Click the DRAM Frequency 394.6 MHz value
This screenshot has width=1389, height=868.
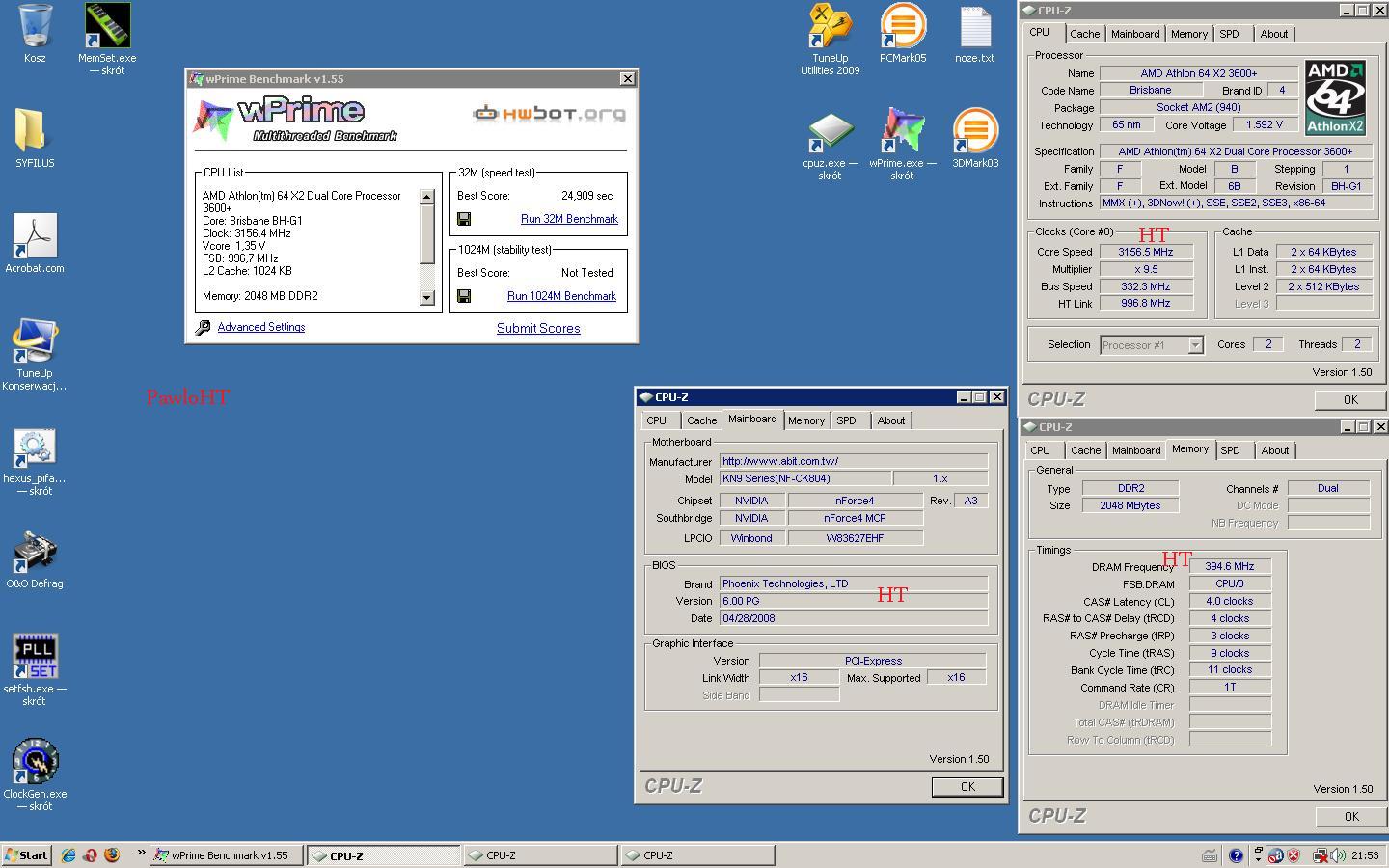(1230, 566)
